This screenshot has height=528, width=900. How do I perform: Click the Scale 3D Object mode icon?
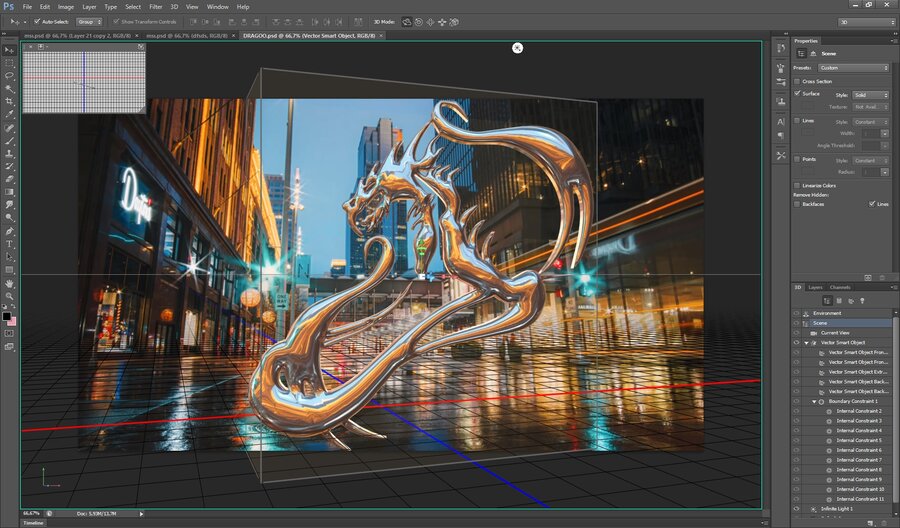pyautogui.click(x=454, y=22)
